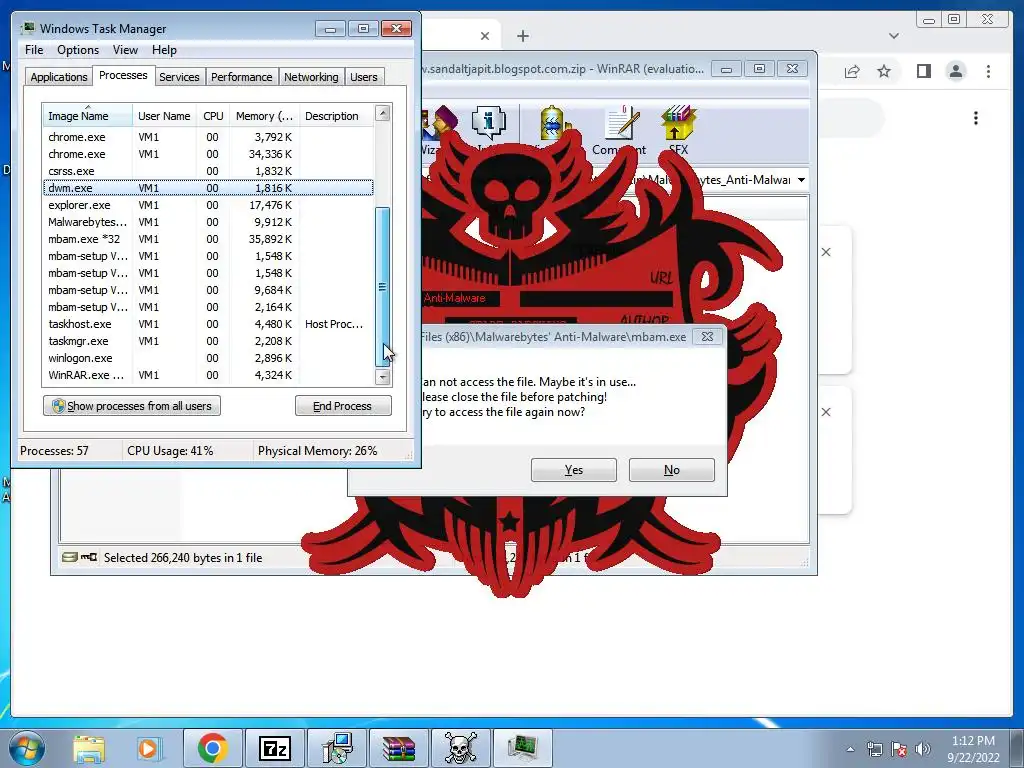
Task: Switch to the Performance tab
Action: click(241, 77)
